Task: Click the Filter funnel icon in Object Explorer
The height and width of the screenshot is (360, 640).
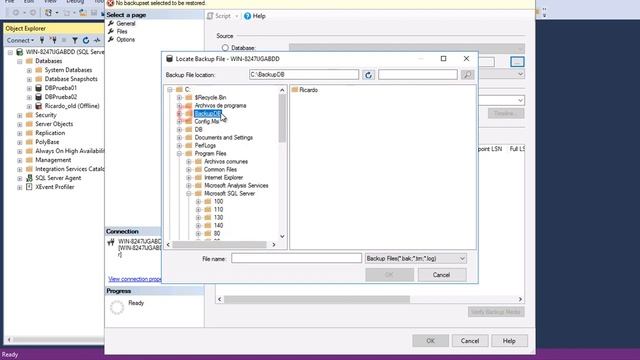Action: 75,40
